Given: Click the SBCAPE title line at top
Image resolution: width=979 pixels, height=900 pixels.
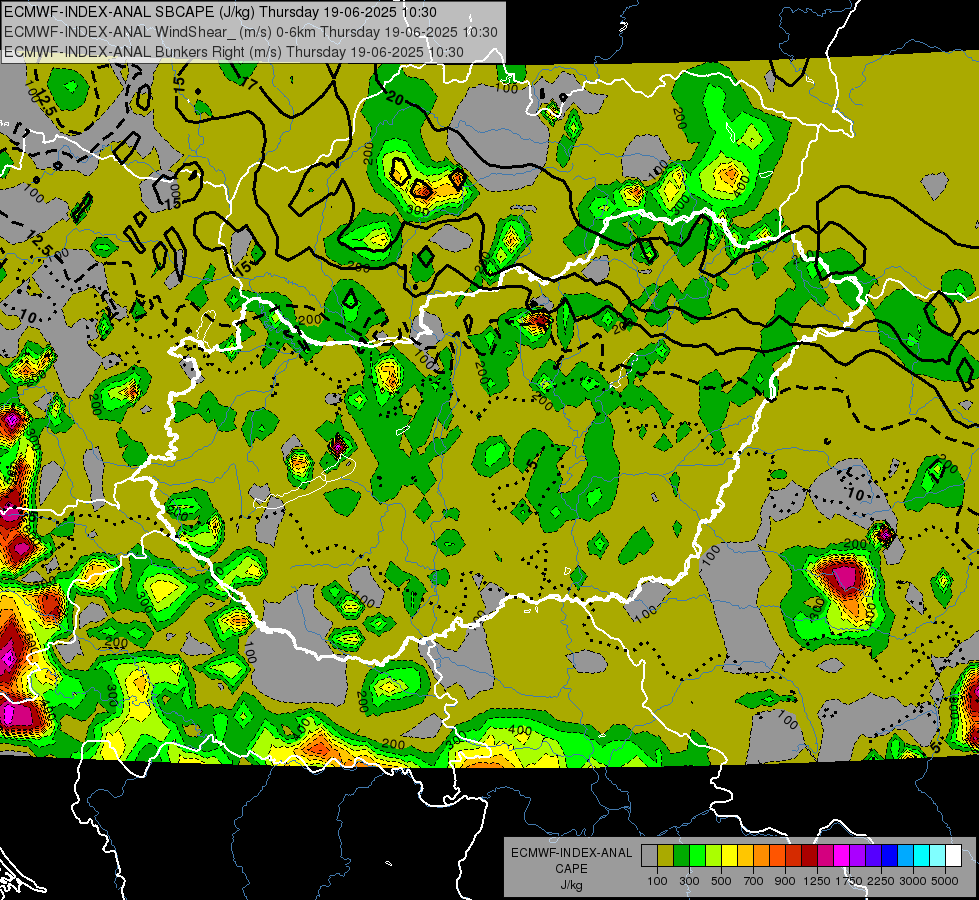Looking at the screenshot, I should click(x=220, y=12).
